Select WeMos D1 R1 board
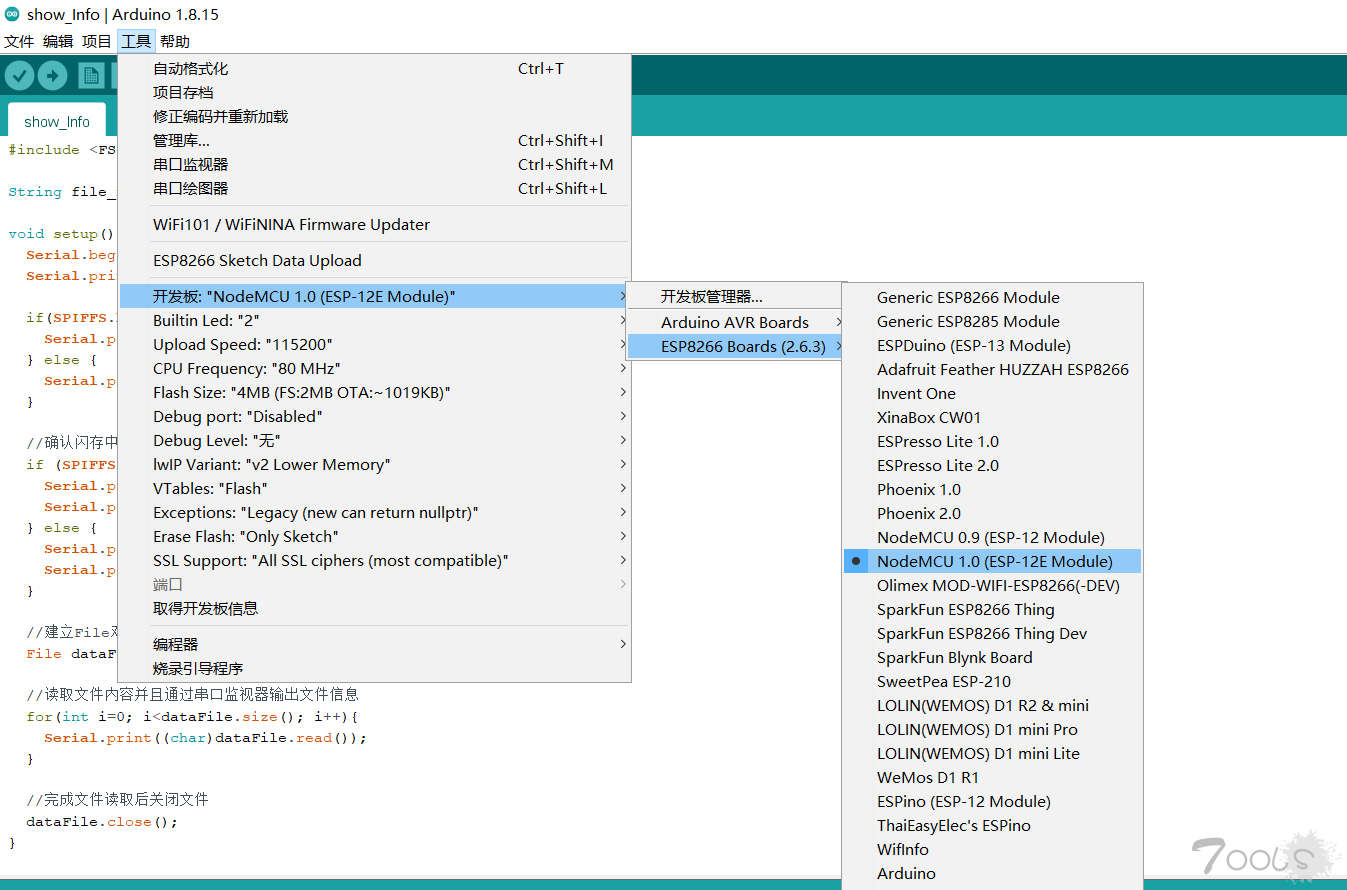 [992, 777]
